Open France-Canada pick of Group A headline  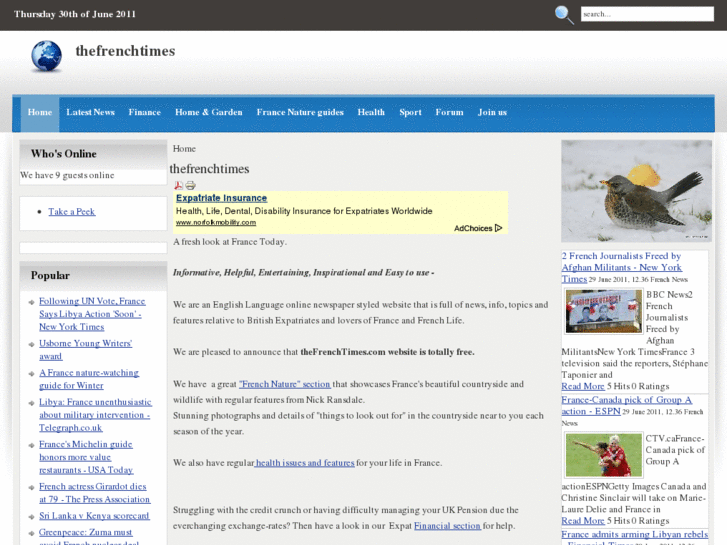click(x=626, y=405)
